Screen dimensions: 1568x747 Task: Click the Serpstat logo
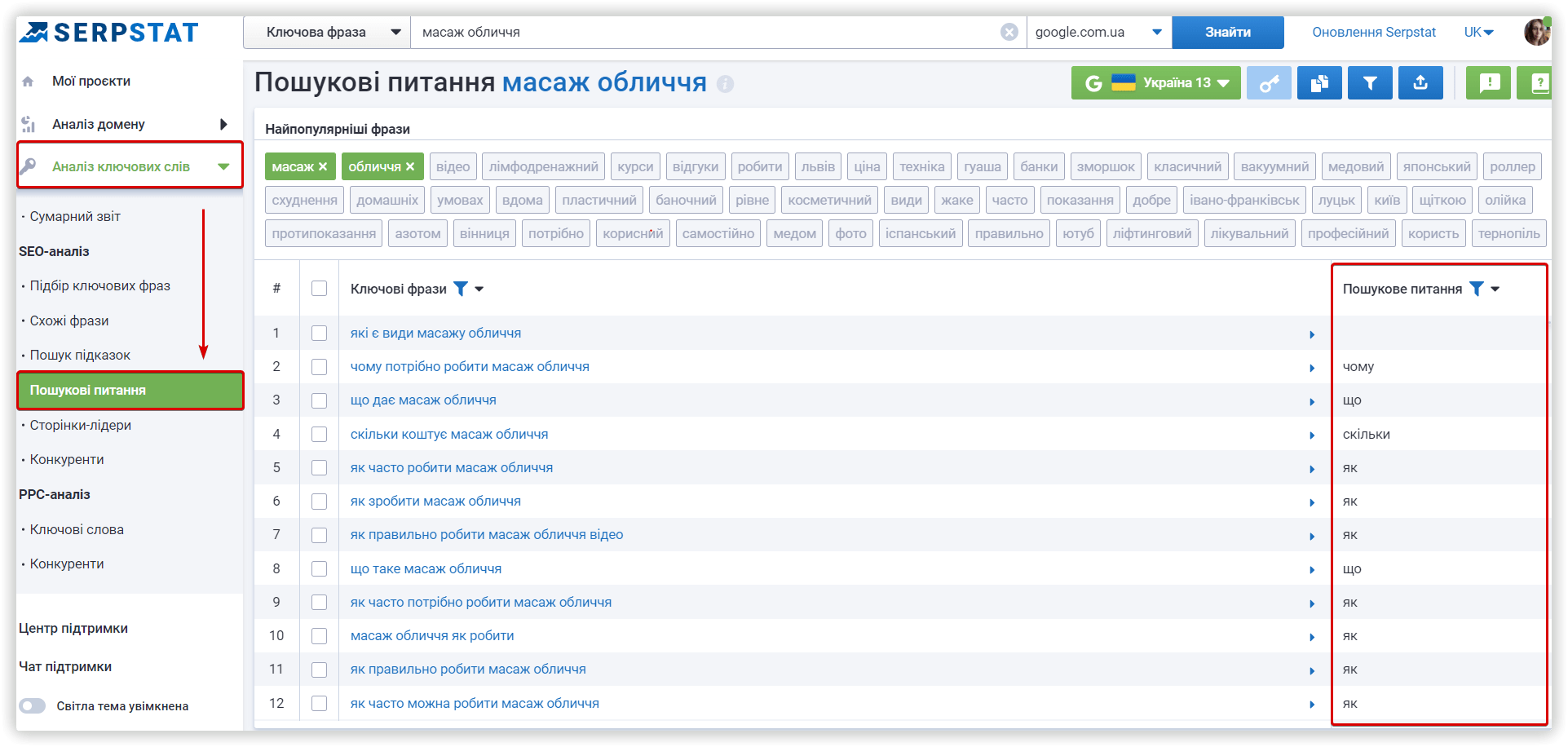coord(109,33)
